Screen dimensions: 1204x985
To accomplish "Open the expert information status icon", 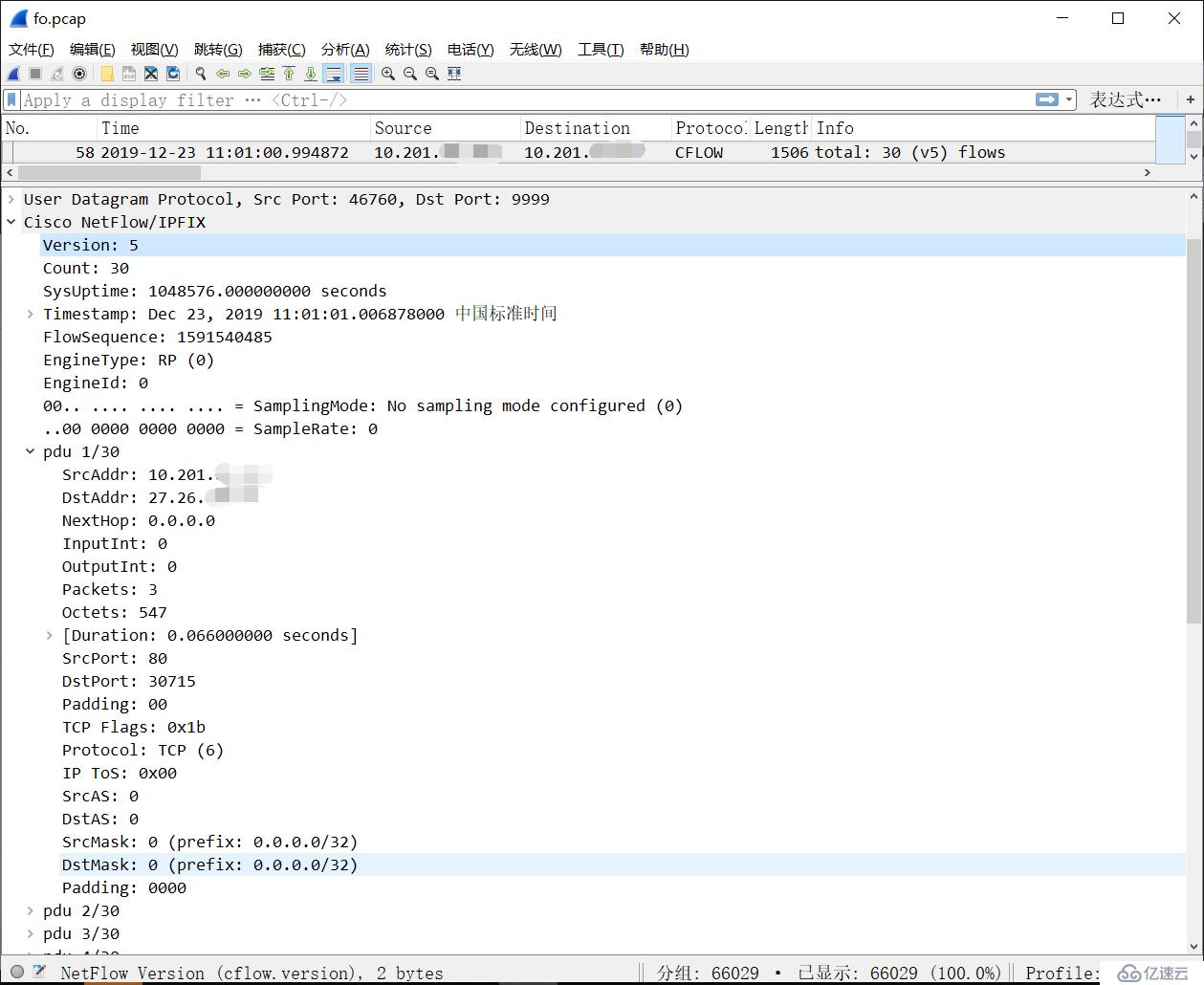I will (17, 973).
